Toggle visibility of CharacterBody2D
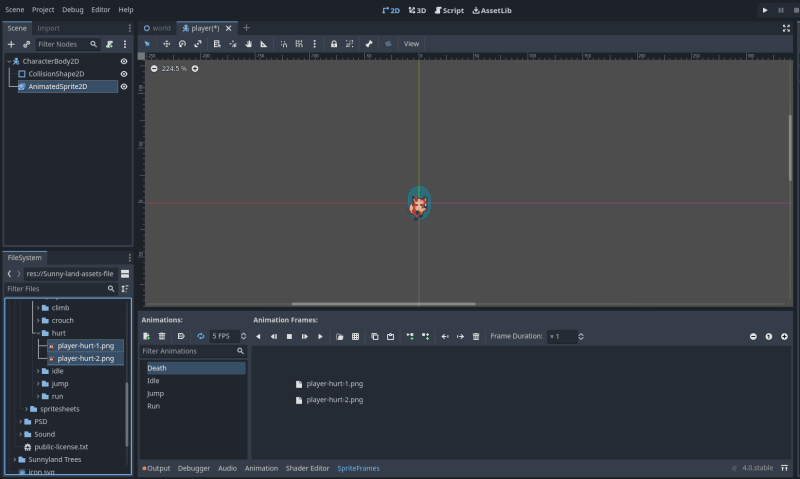This screenshot has height=479, width=800. (x=123, y=61)
